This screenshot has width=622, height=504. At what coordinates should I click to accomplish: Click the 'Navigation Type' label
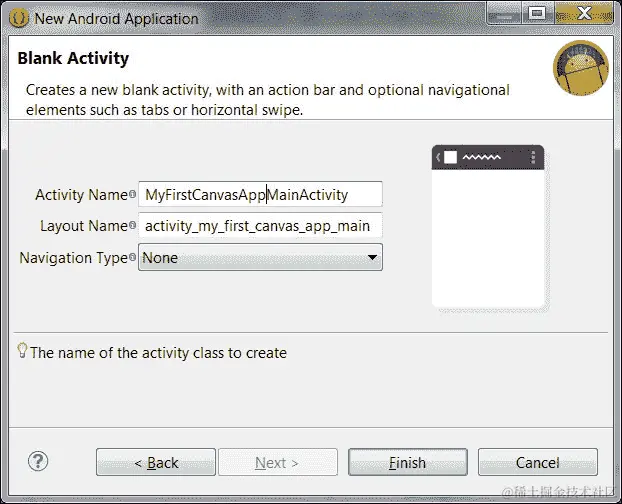pos(73,258)
